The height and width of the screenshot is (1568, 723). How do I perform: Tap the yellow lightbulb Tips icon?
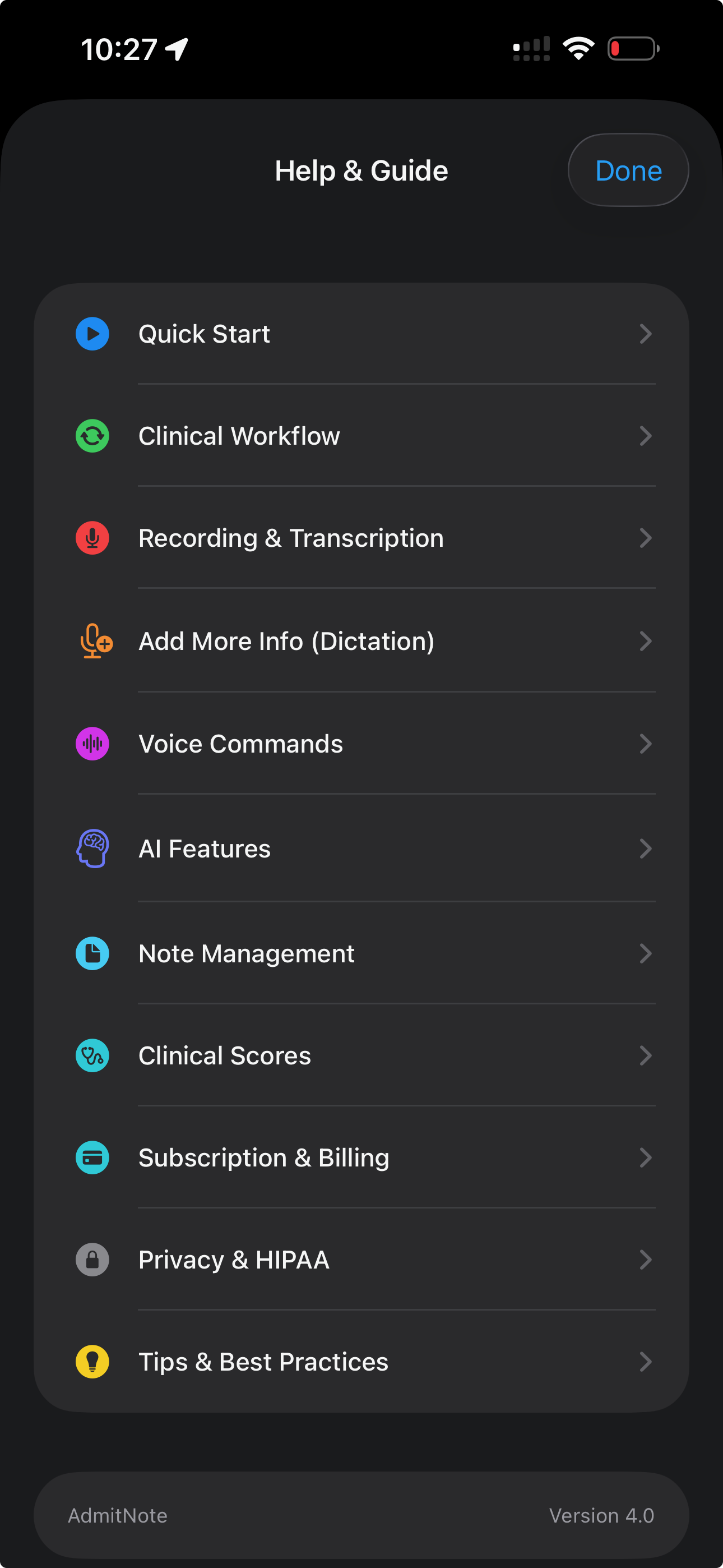tap(92, 1362)
